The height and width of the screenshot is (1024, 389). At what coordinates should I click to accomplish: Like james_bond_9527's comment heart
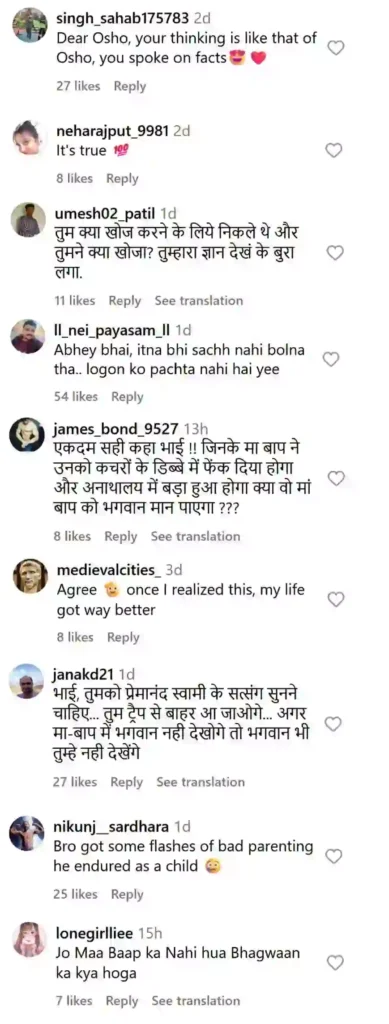pyautogui.click(x=335, y=479)
